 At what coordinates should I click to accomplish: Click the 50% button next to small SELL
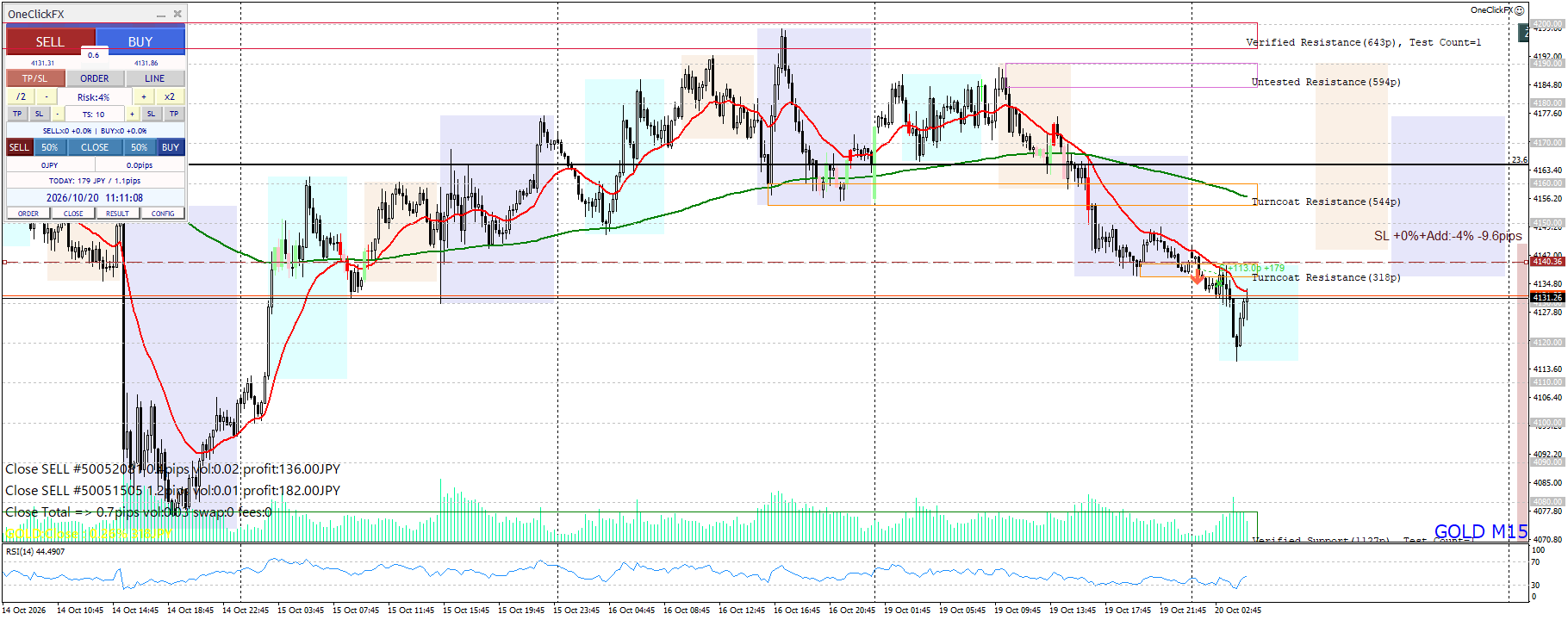(50, 147)
